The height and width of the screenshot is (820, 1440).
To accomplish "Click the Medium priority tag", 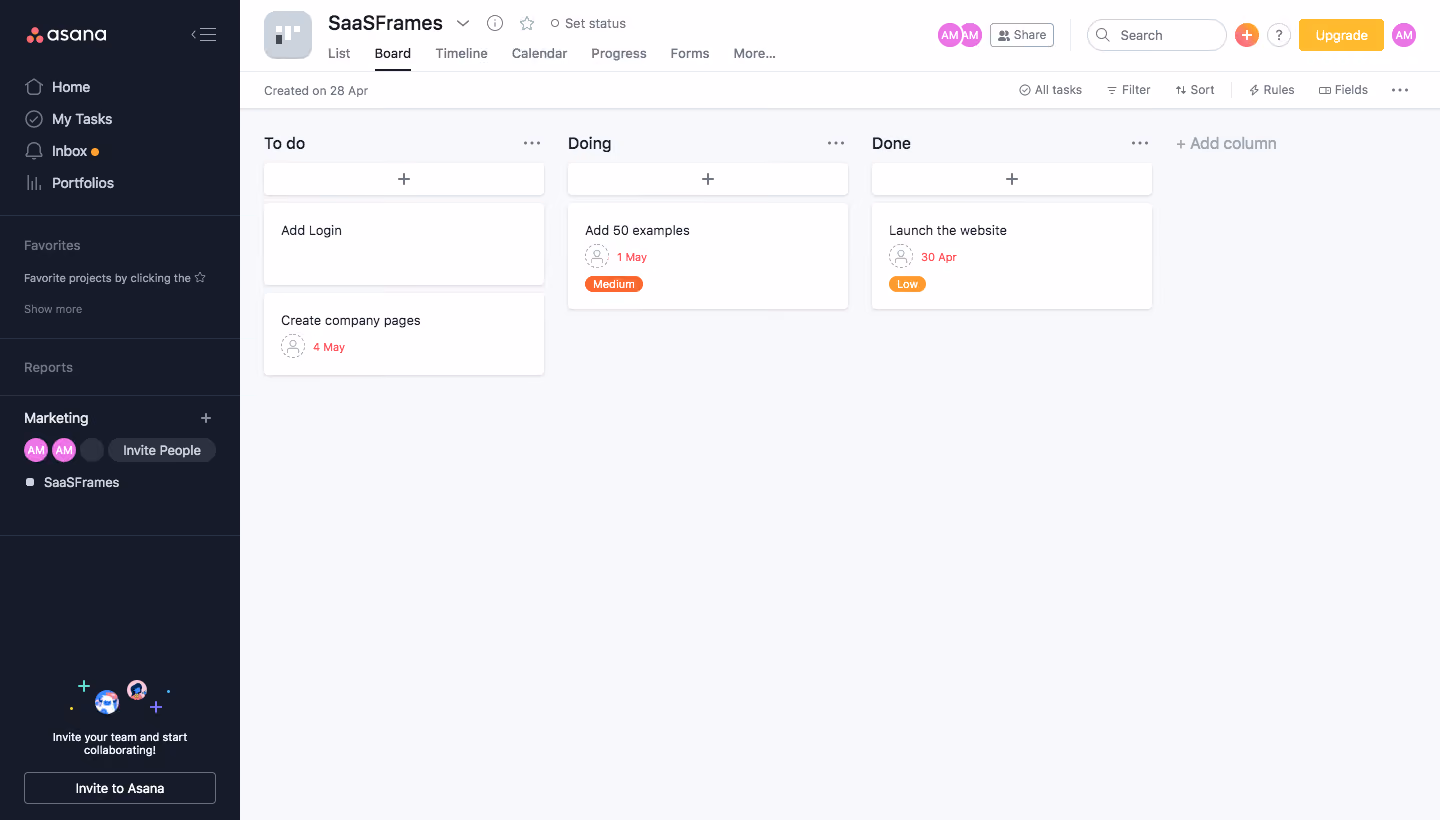I will (614, 284).
